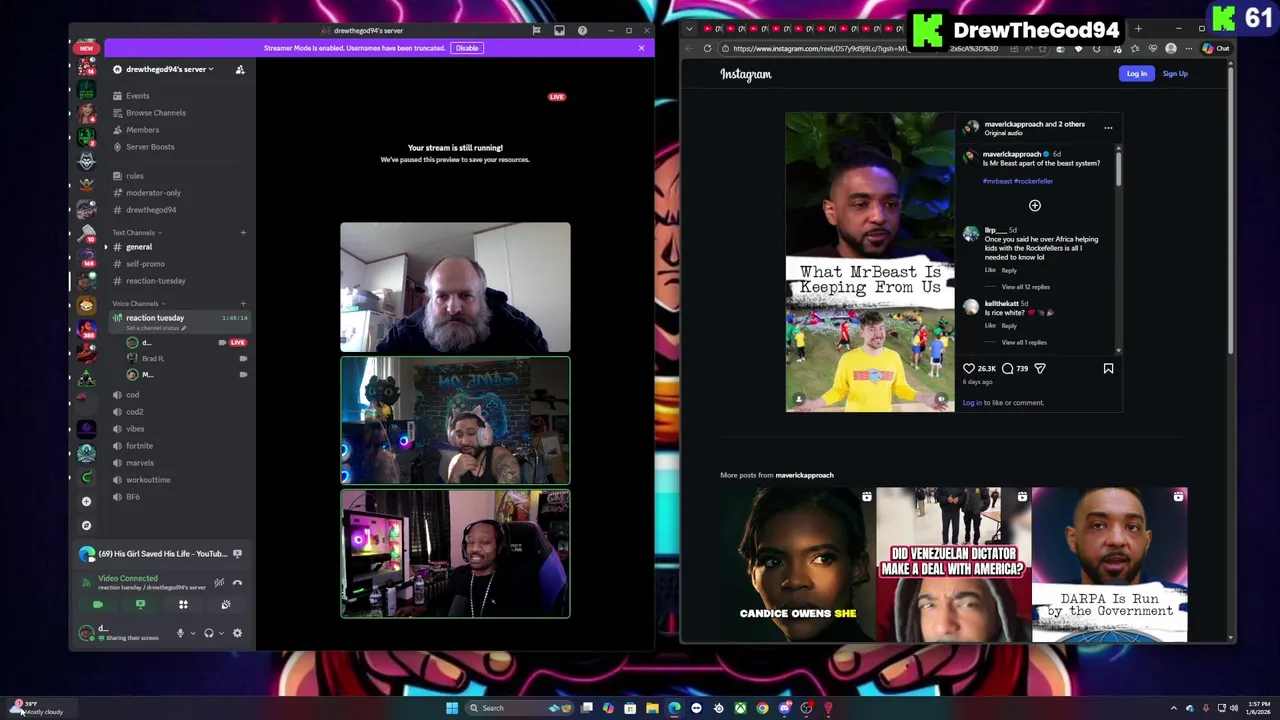Click the like heart icon on Instagram reel

(968, 368)
